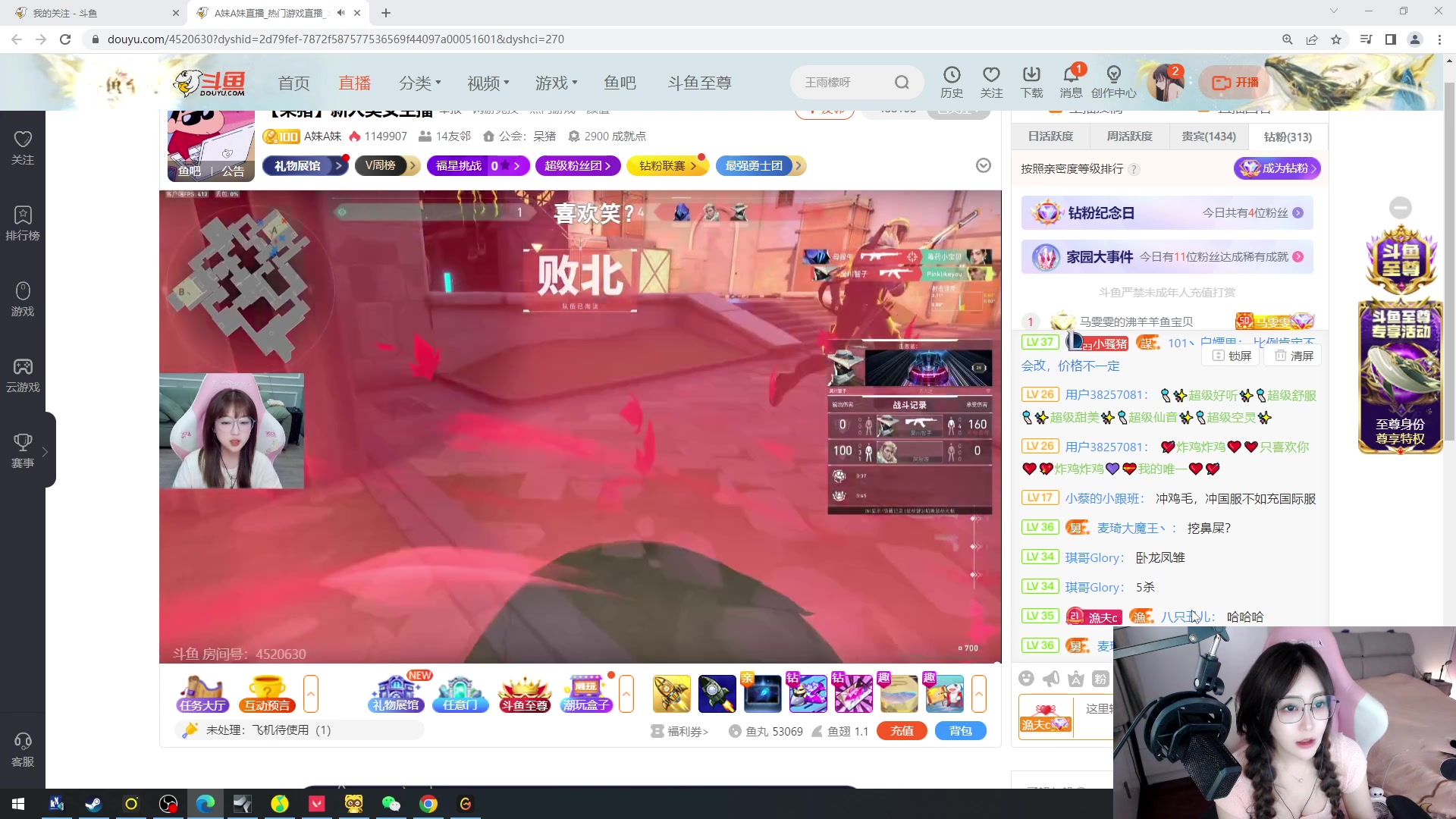Image resolution: width=1456 pixels, height=819 pixels.
Task: Go to 斗鱼至尊 in top nav
Action: click(x=699, y=83)
